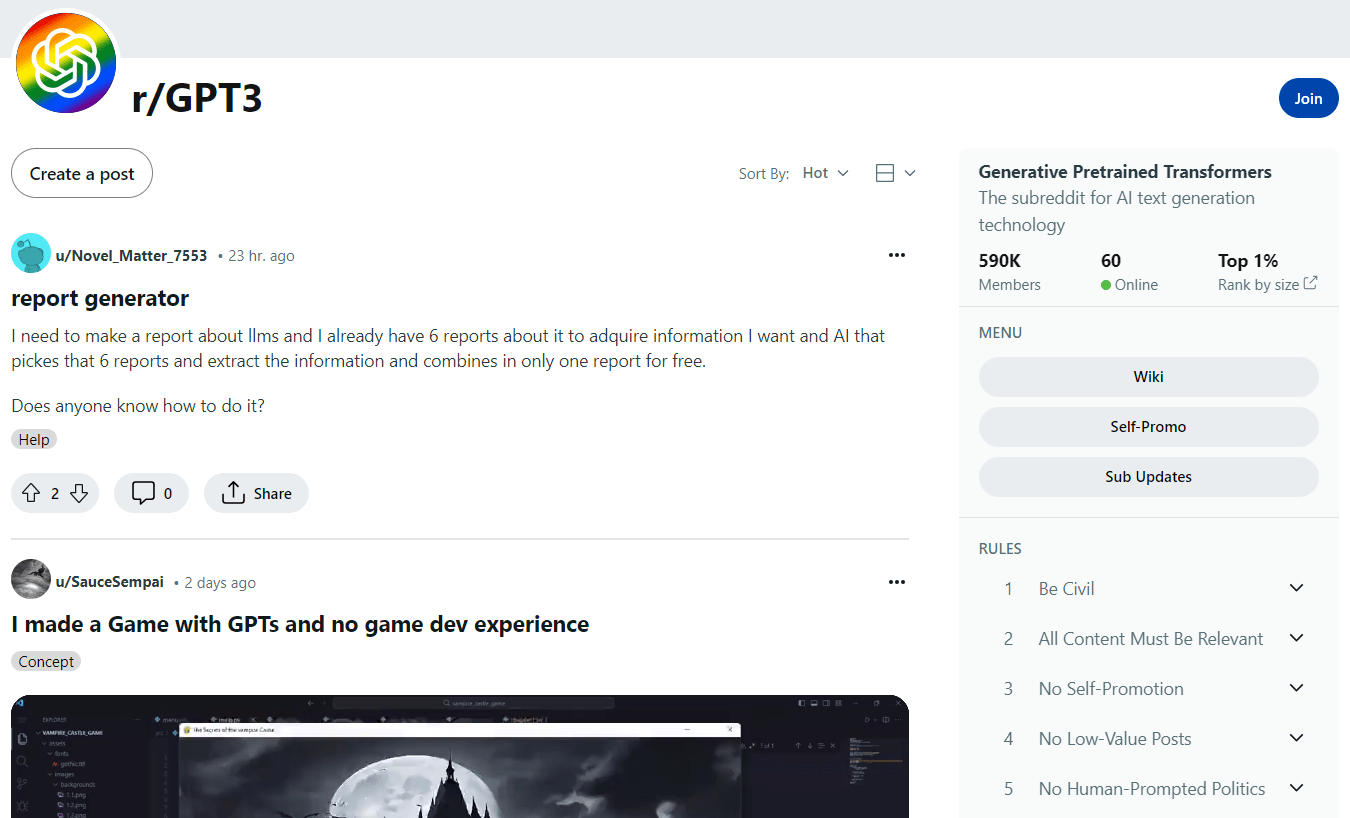
Task: Share the report generator post
Action: pos(256,493)
